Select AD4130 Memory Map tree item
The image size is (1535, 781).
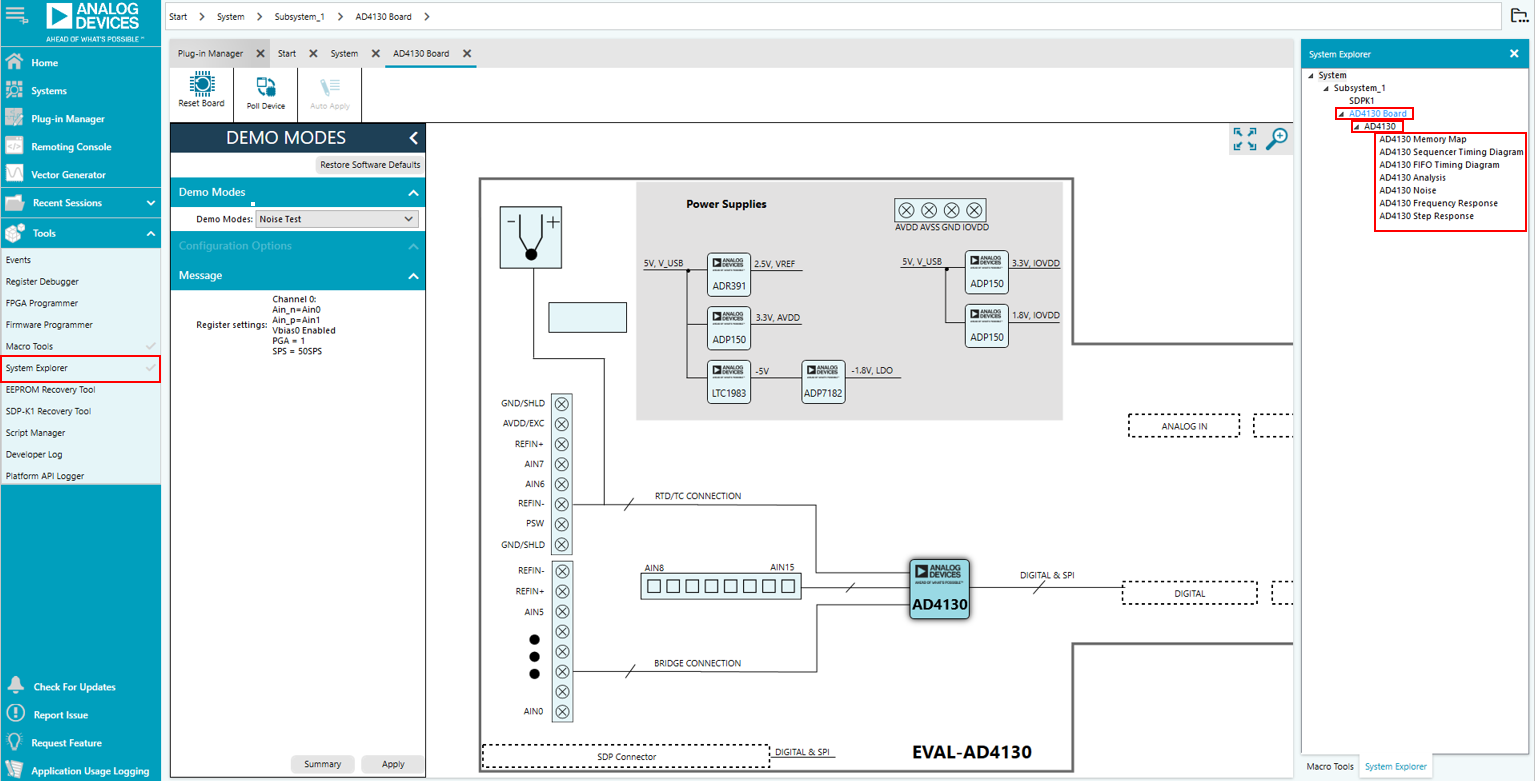1422,140
